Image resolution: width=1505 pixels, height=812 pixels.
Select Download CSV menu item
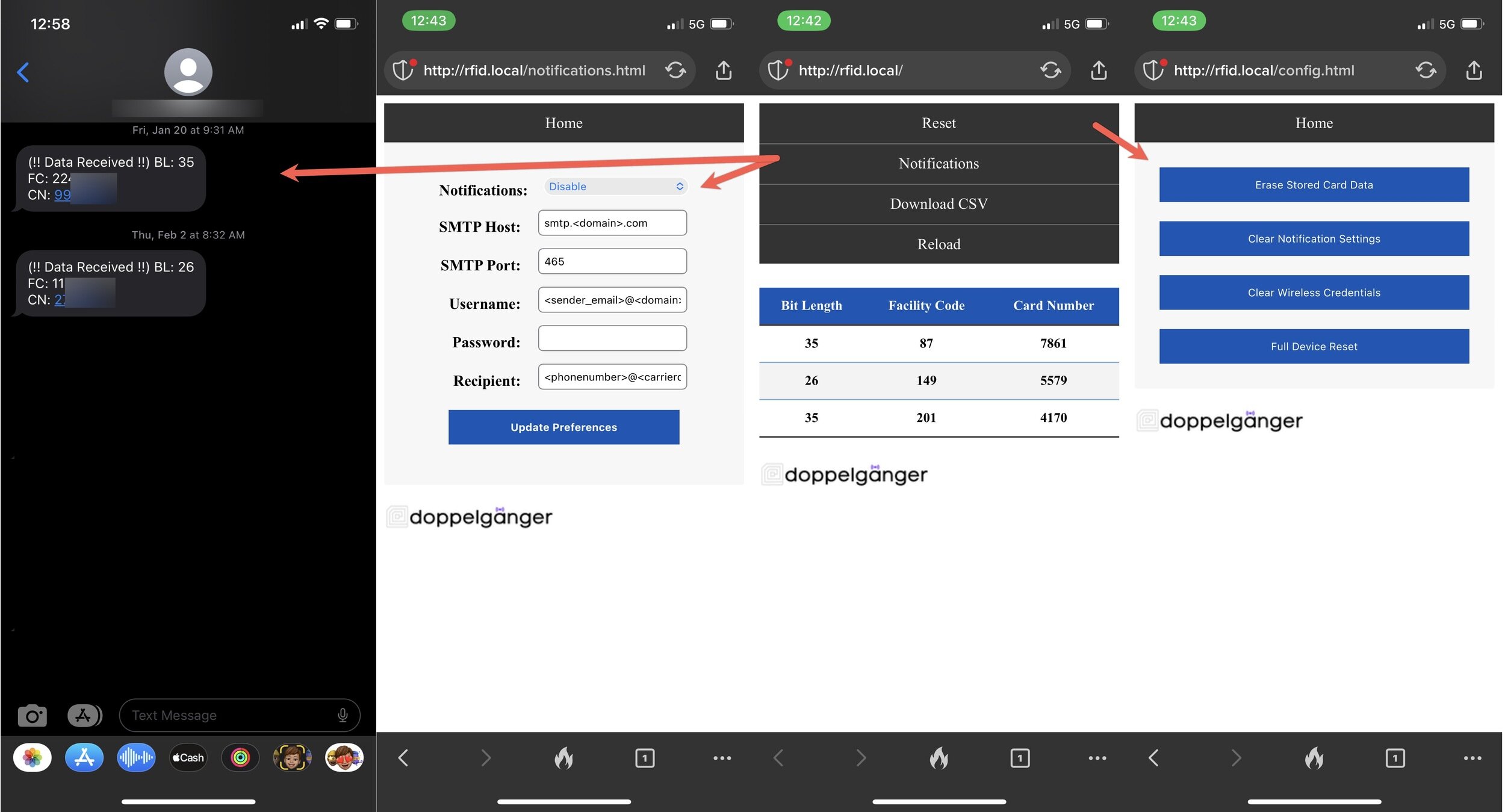pyautogui.click(x=938, y=204)
